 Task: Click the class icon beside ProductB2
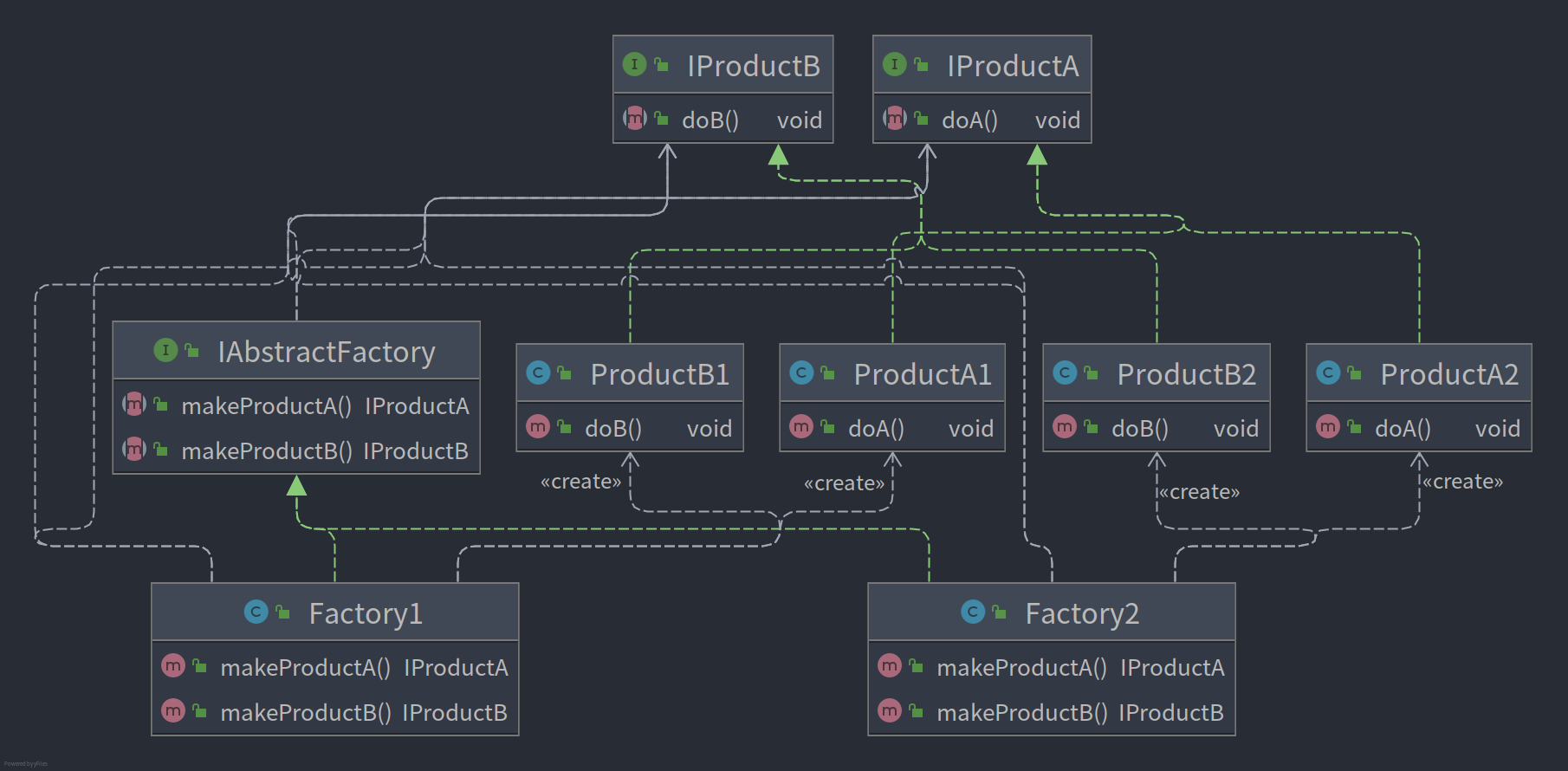[x=1065, y=373]
